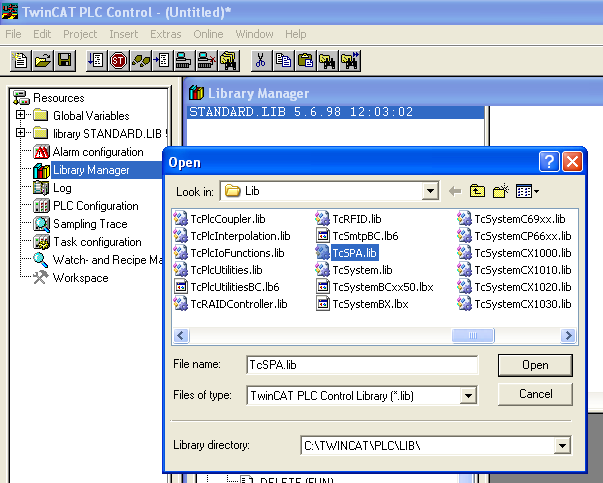Select the TcSystem.lib file

(x=362, y=270)
